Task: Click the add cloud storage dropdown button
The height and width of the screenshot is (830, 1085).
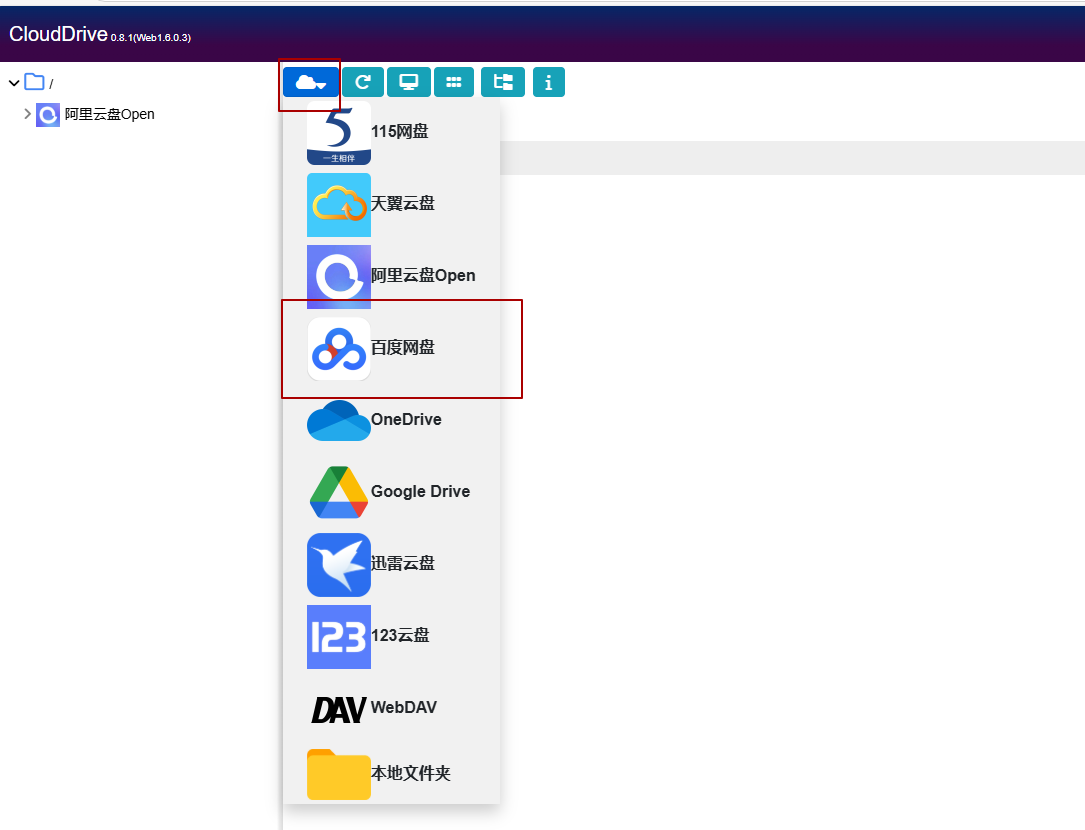Action: point(311,82)
